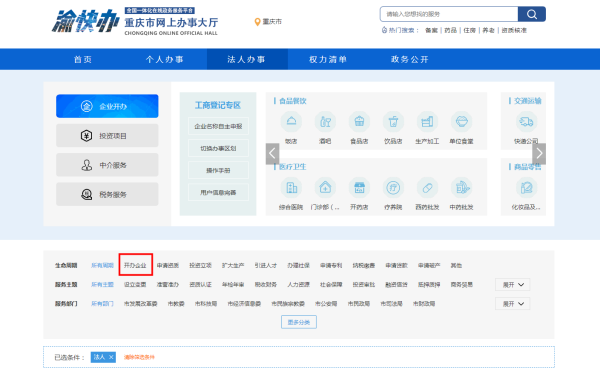Select the 税务服务 sidebar button
Image resolution: width=600 pixels, height=370 pixels.
coord(107,194)
